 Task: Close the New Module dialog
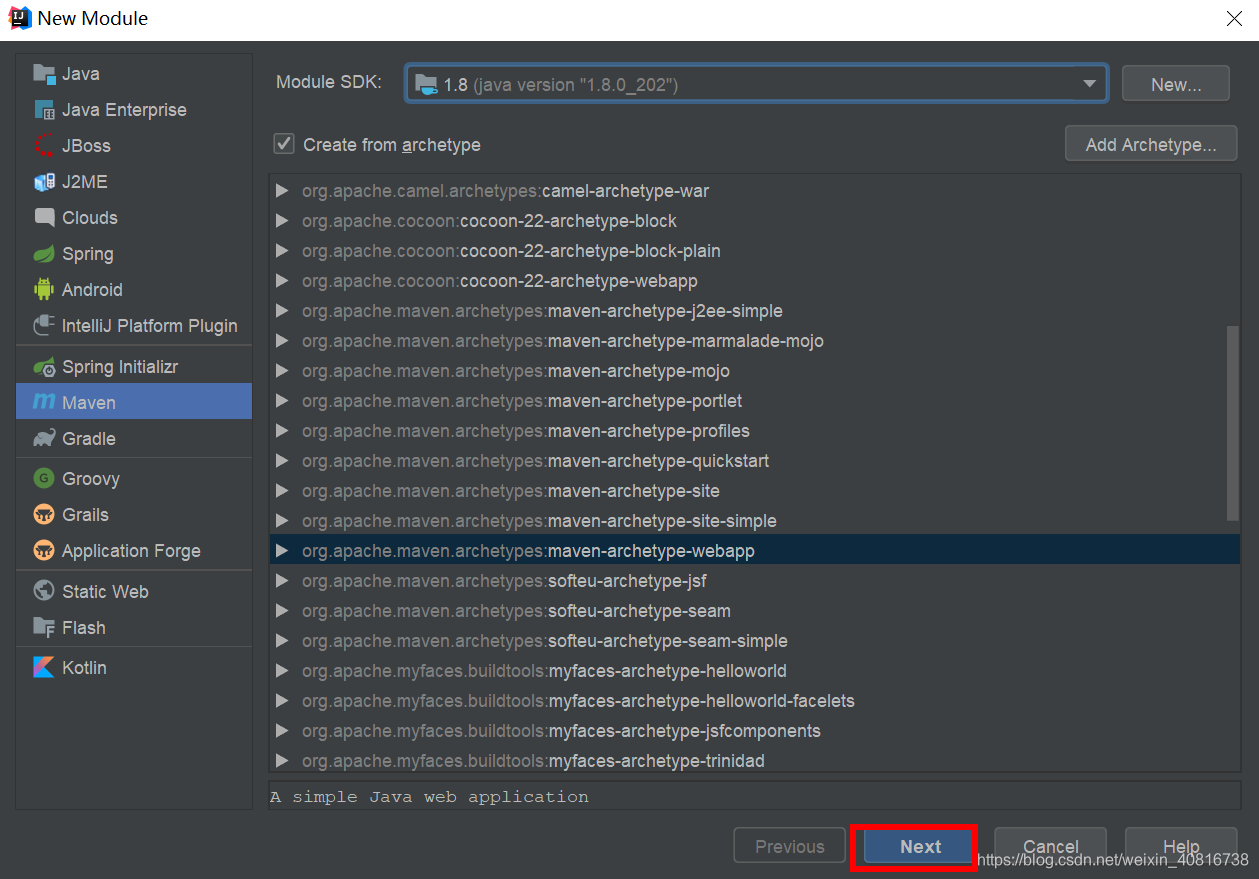tap(1234, 18)
